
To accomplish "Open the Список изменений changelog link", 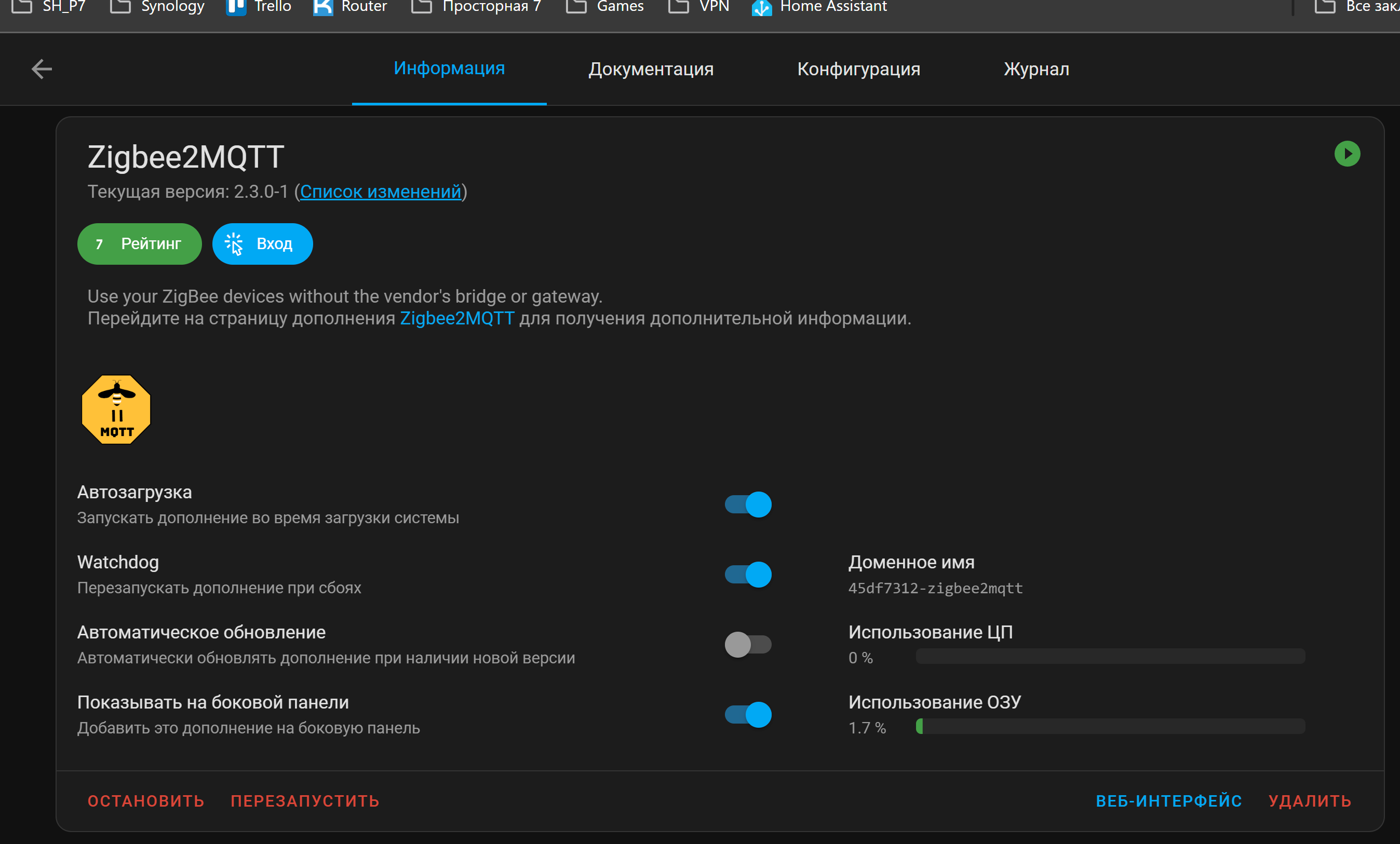I will tap(380, 192).
